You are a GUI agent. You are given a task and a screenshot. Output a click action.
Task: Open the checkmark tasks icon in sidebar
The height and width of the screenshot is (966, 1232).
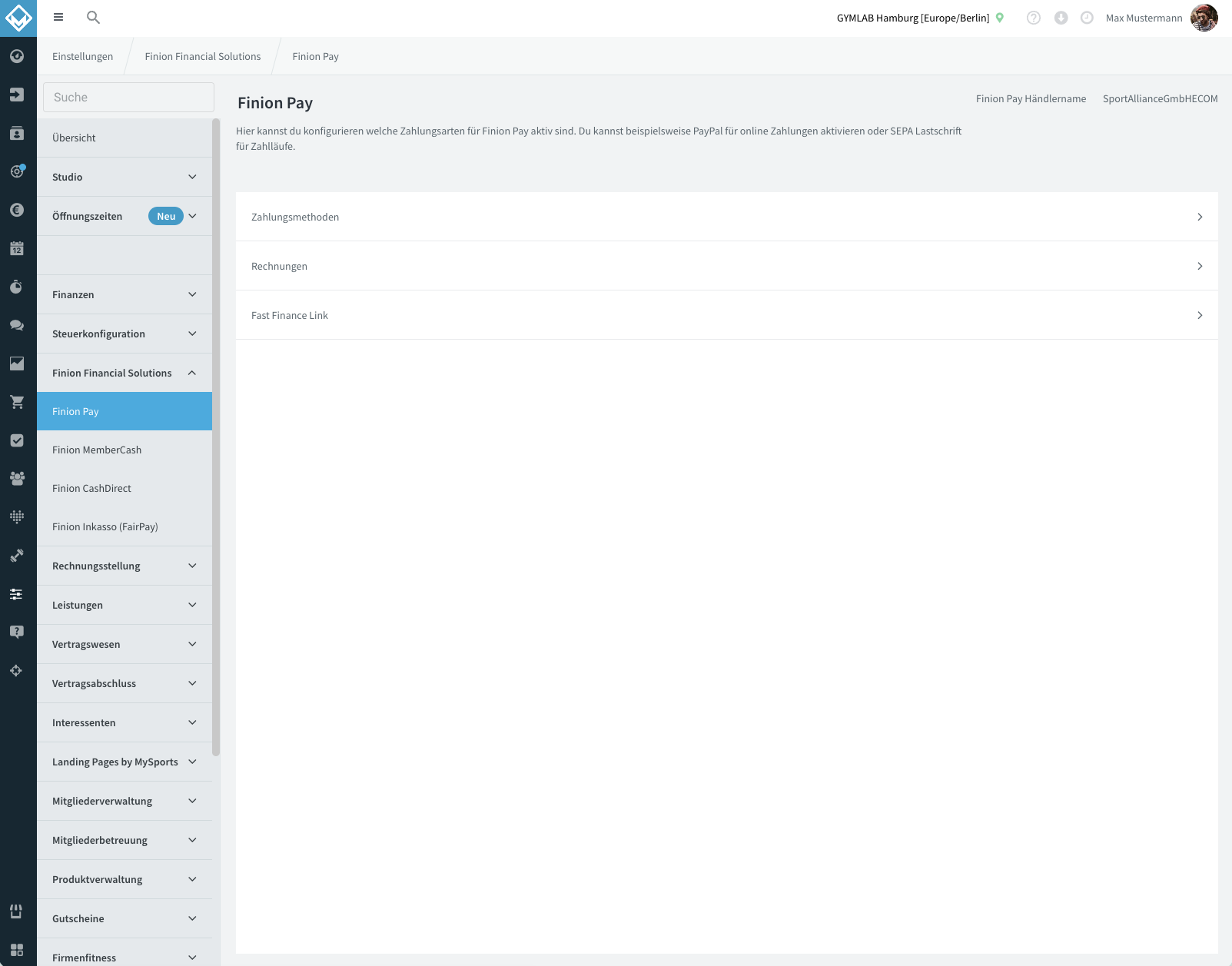tap(17, 440)
